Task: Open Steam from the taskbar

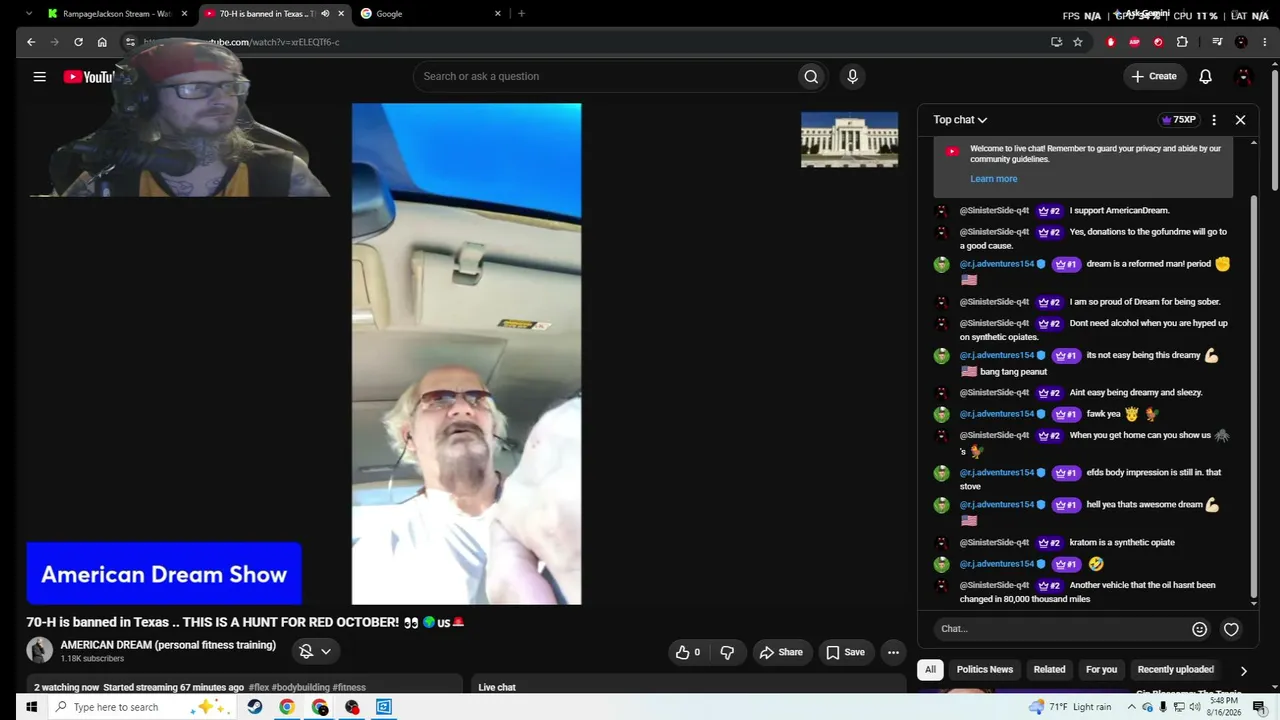Action: click(x=255, y=707)
